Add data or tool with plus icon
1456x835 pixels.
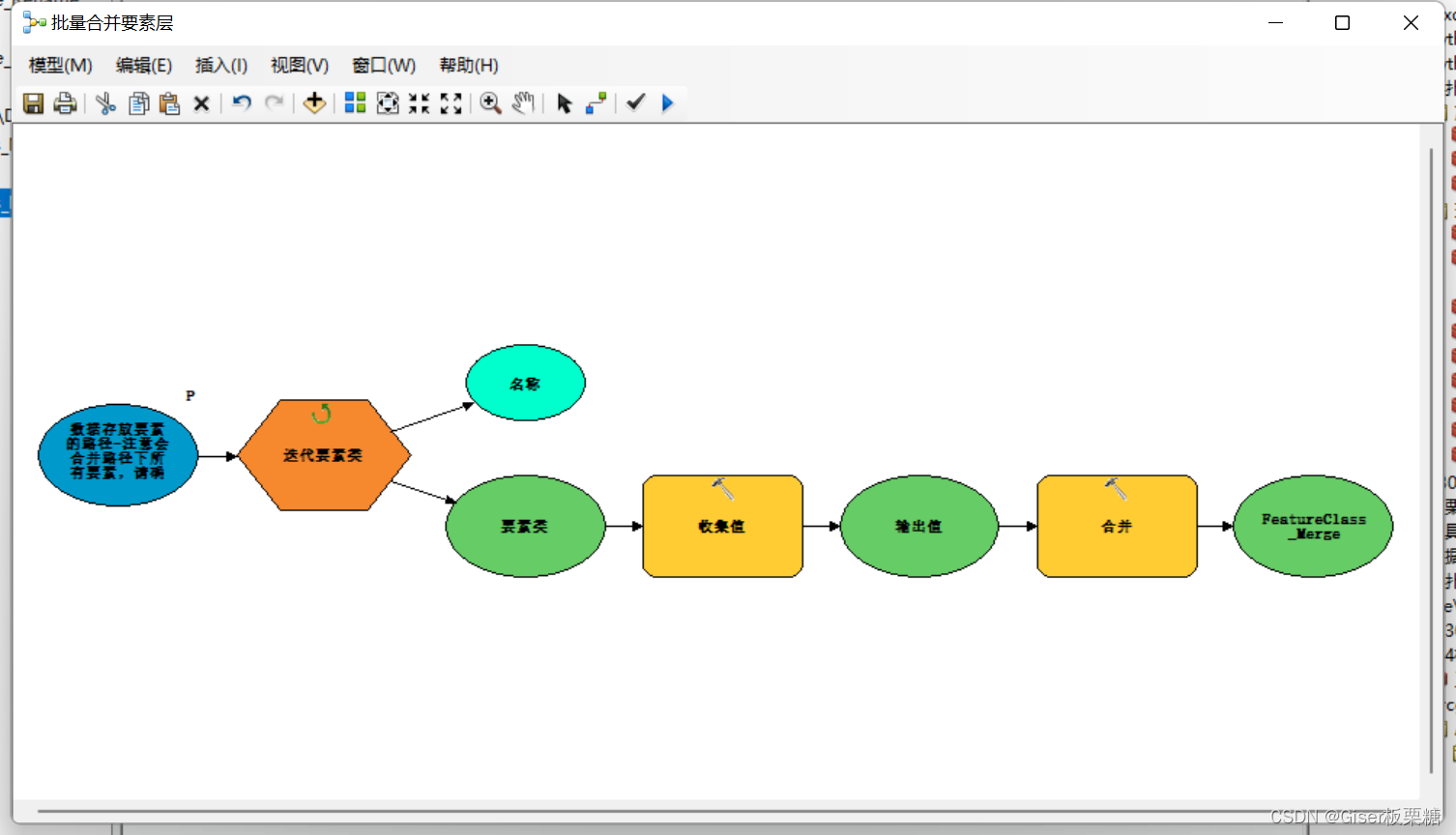pos(314,102)
